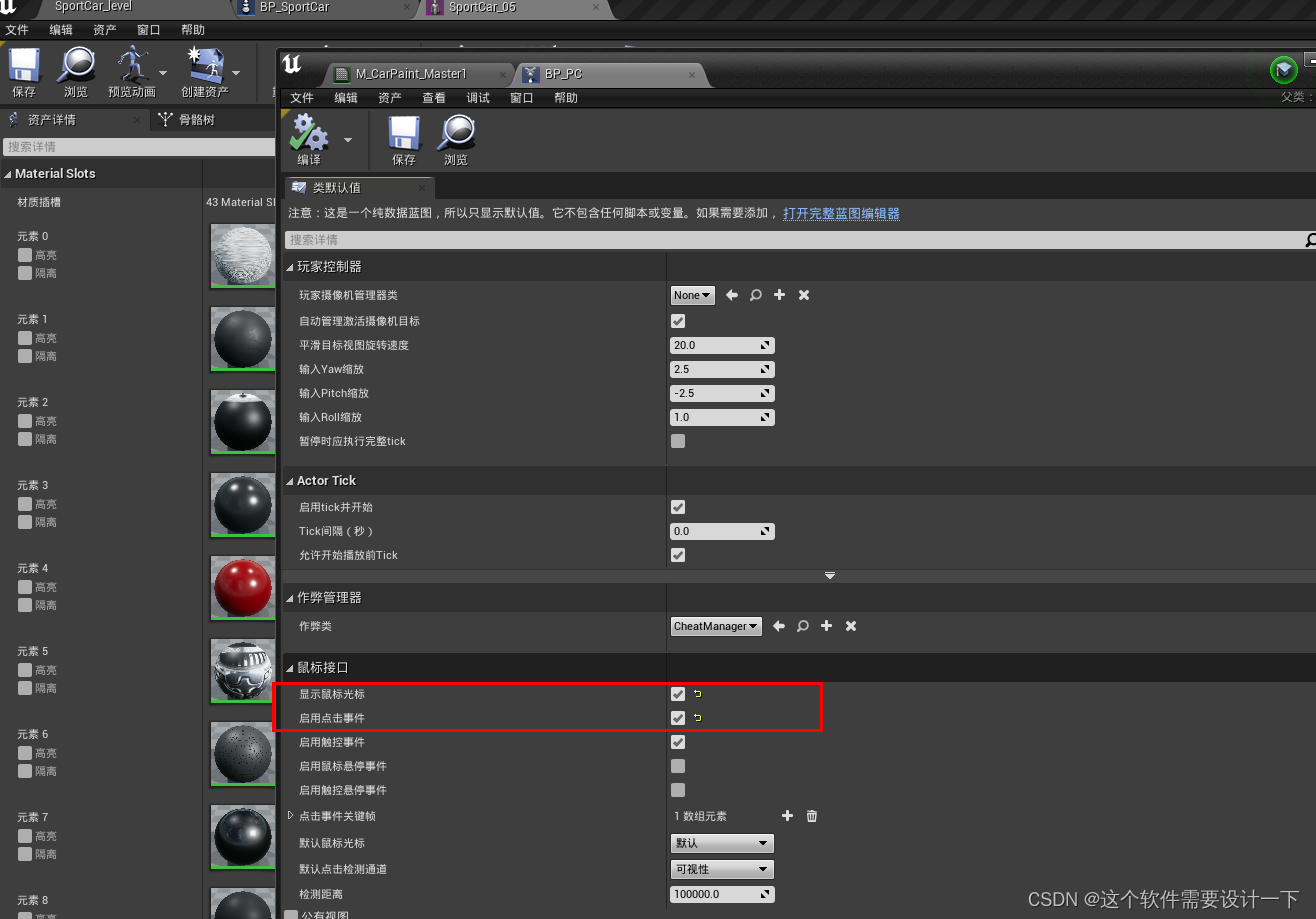The width and height of the screenshot is (1316, 919).
Task: Open the 默认鼠标光标 dropdown
Action: [722, 843]
